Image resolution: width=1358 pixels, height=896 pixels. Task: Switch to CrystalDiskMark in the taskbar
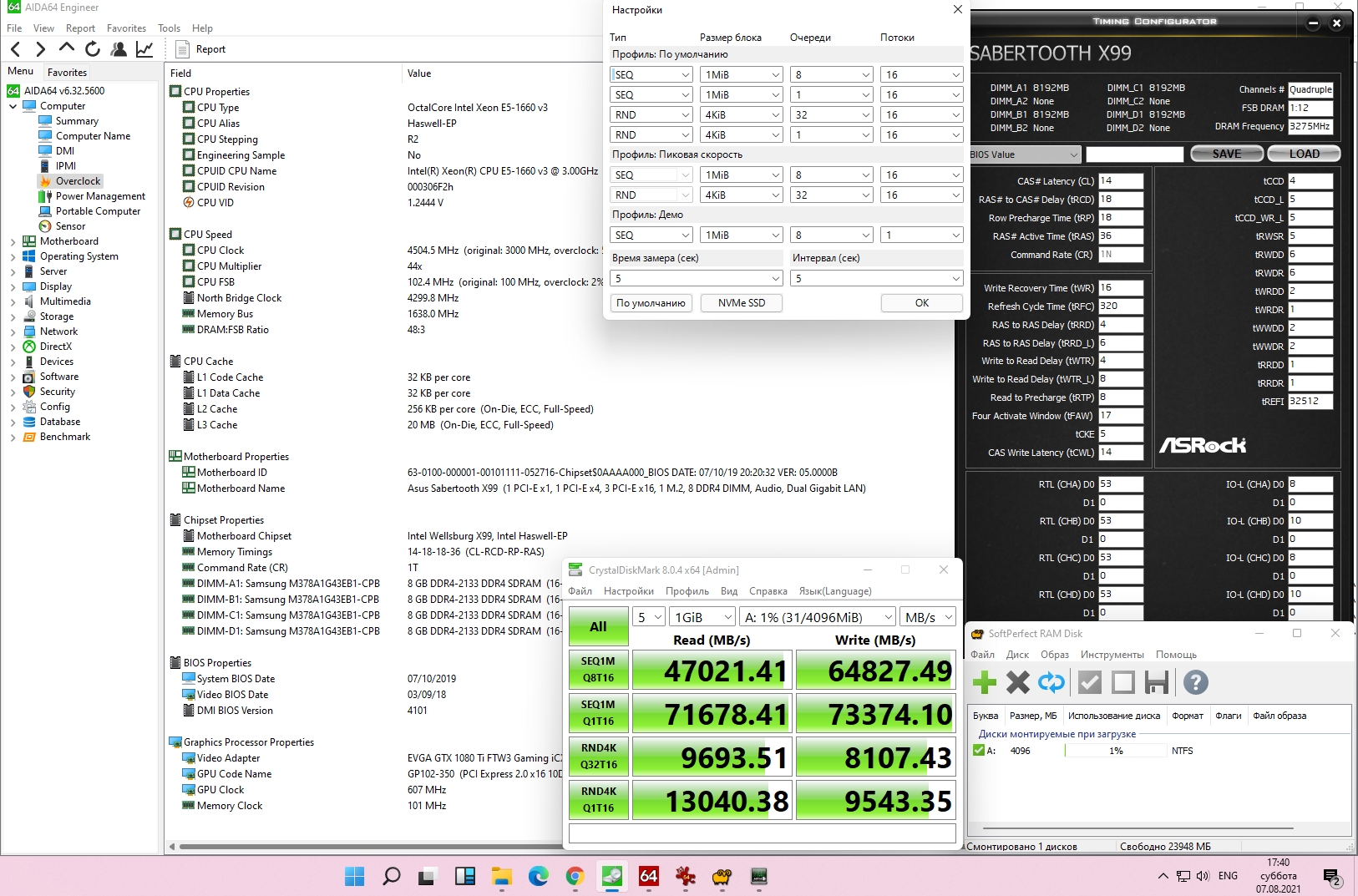[611, 876]
